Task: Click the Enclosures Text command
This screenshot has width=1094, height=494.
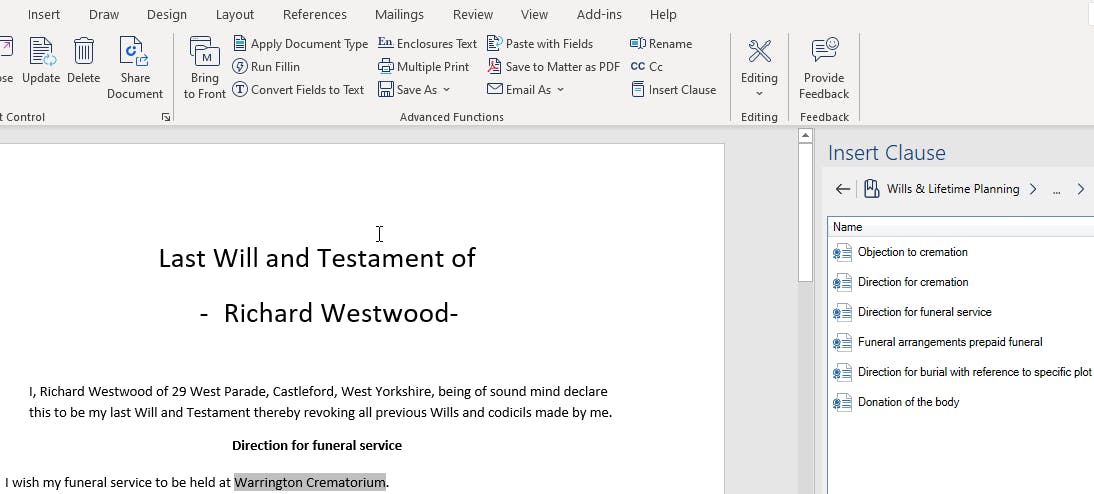Action: 427,44
